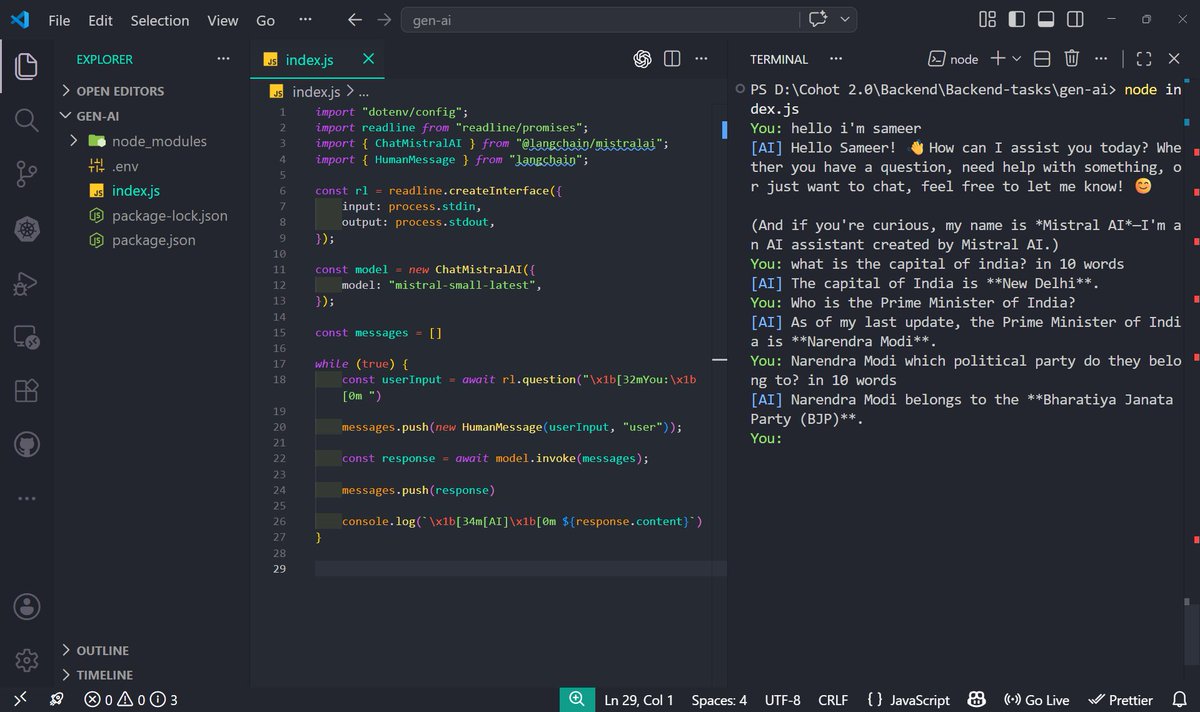The image size is (1200, 712).
Task: Open the Extensions view
Action: pos(27,391)
